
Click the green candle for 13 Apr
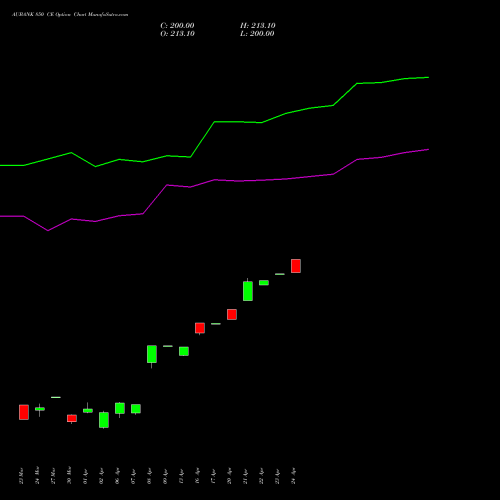pos(184,351)
